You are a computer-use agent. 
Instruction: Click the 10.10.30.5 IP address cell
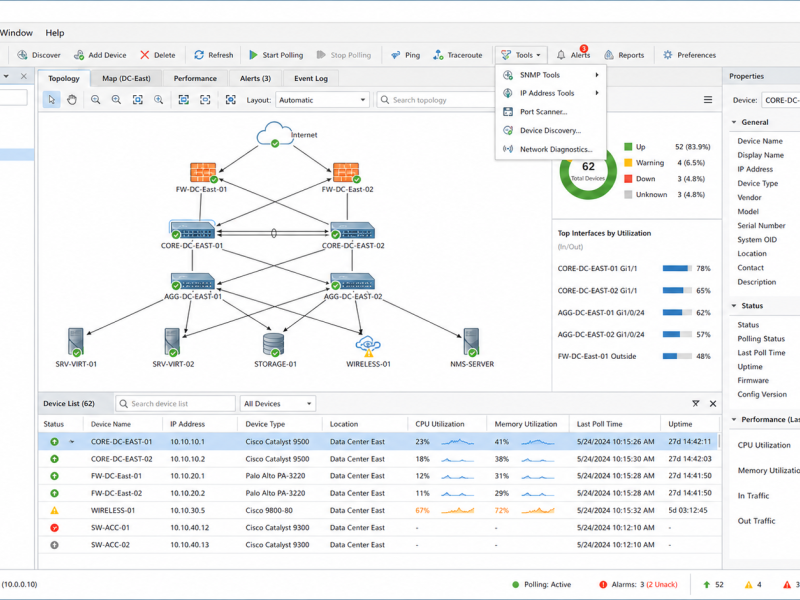pos(188,510)
